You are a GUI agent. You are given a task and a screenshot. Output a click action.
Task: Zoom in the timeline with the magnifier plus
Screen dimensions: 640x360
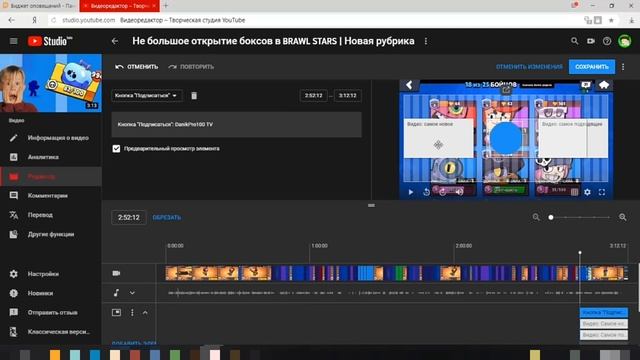[622, 218]
